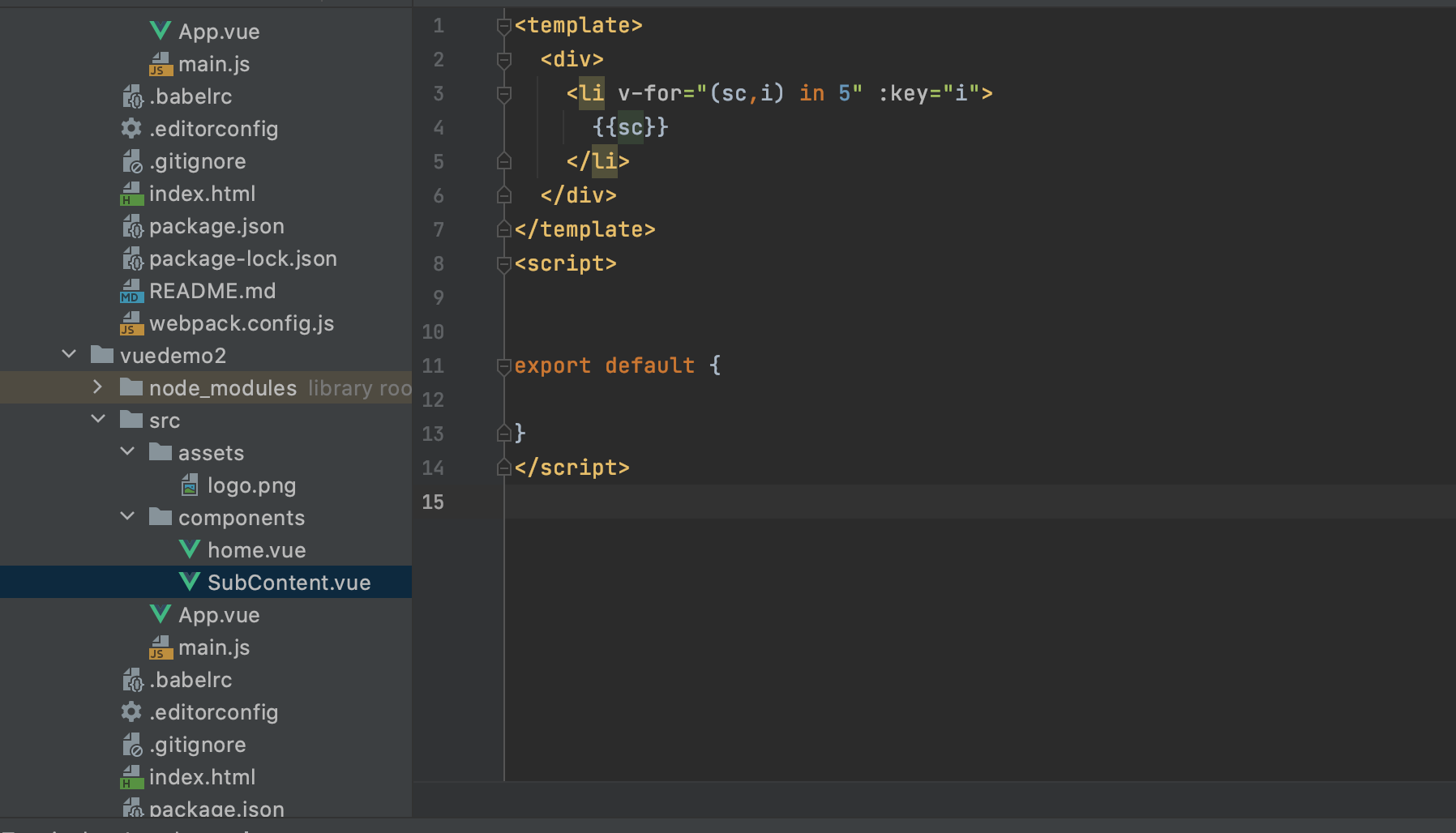Viewport: 1456px width, 833px height.
Task: Open home.vue in the project tree
Action: coord(256,550)
